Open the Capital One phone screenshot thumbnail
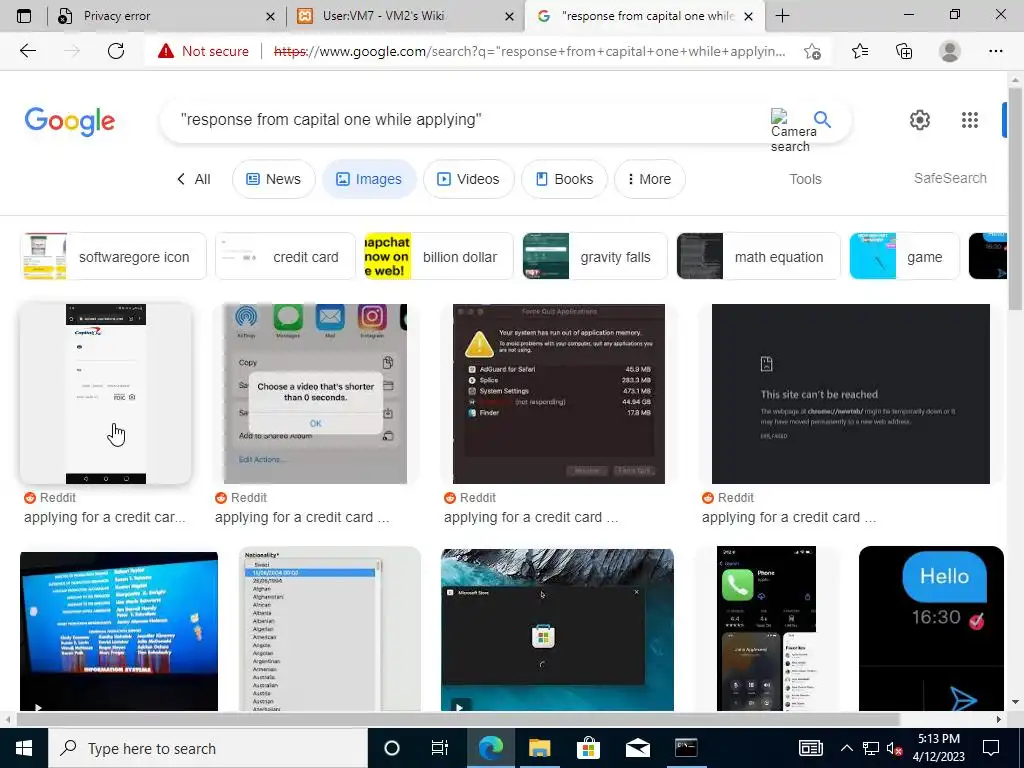Screen dimensions: 1024x768 (106, 394)
